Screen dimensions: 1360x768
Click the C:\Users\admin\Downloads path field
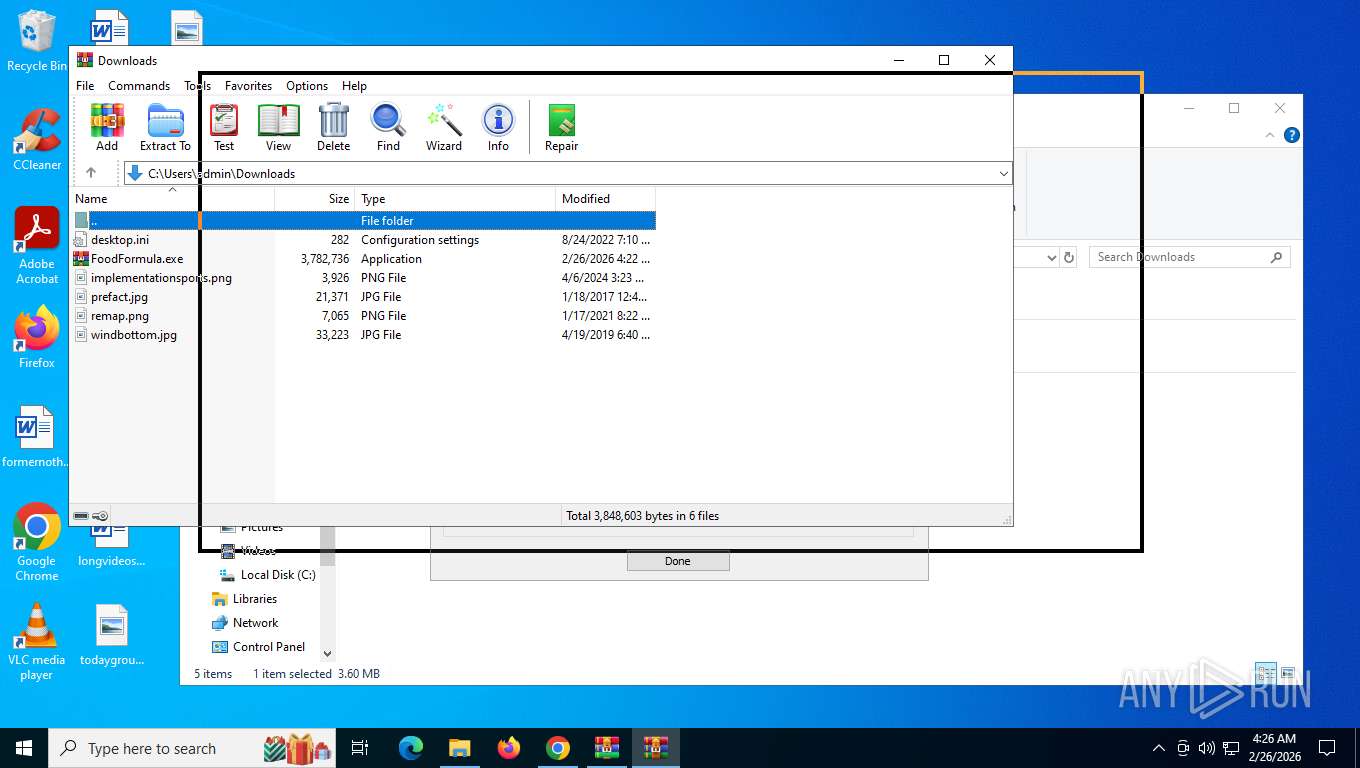click(567, 174)
